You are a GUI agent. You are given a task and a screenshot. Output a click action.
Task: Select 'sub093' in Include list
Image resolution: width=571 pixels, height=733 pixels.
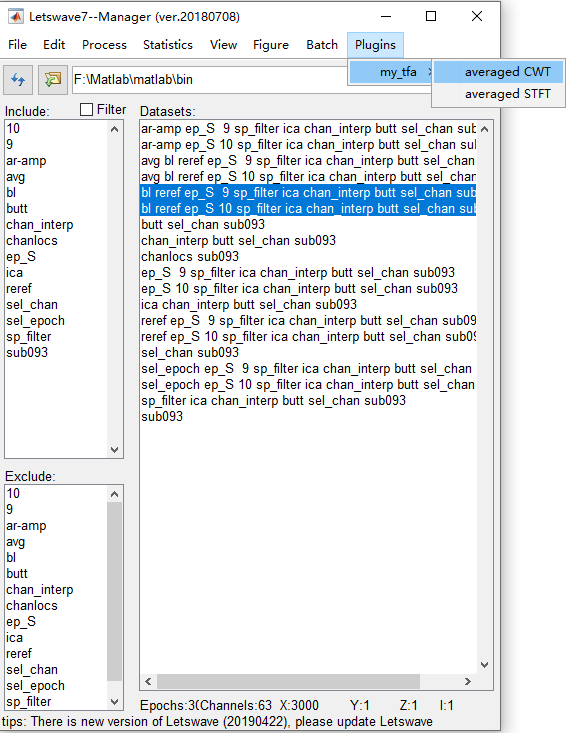coord(56,352)
